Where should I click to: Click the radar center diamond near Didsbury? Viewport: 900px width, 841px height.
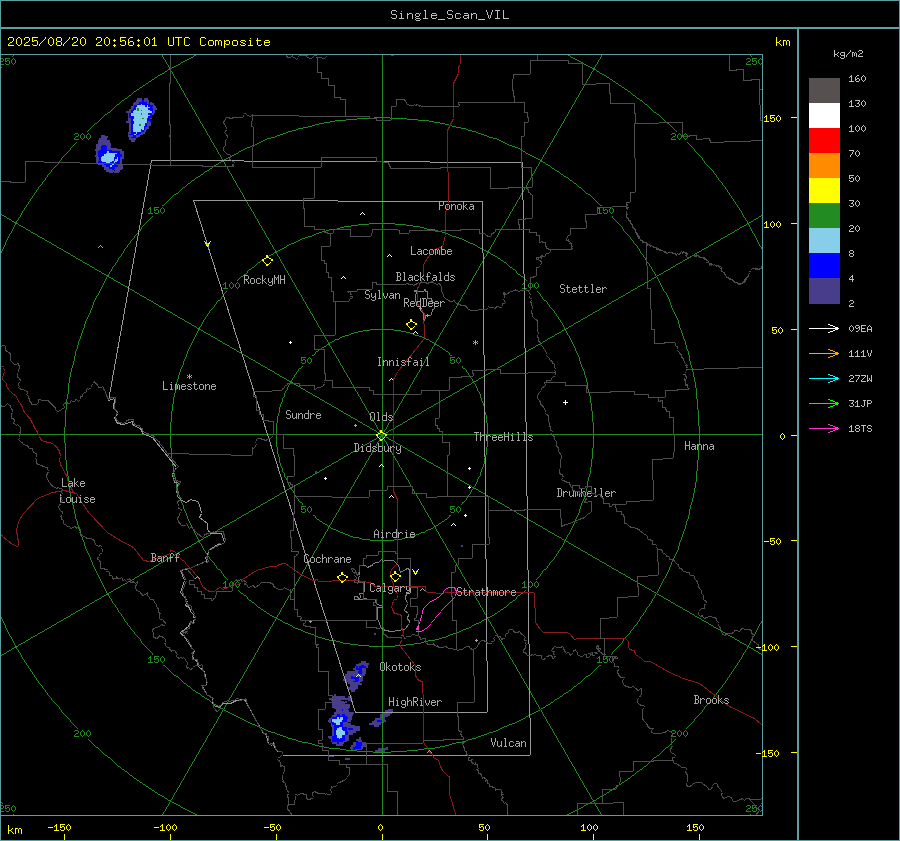[x=381, y=436]
